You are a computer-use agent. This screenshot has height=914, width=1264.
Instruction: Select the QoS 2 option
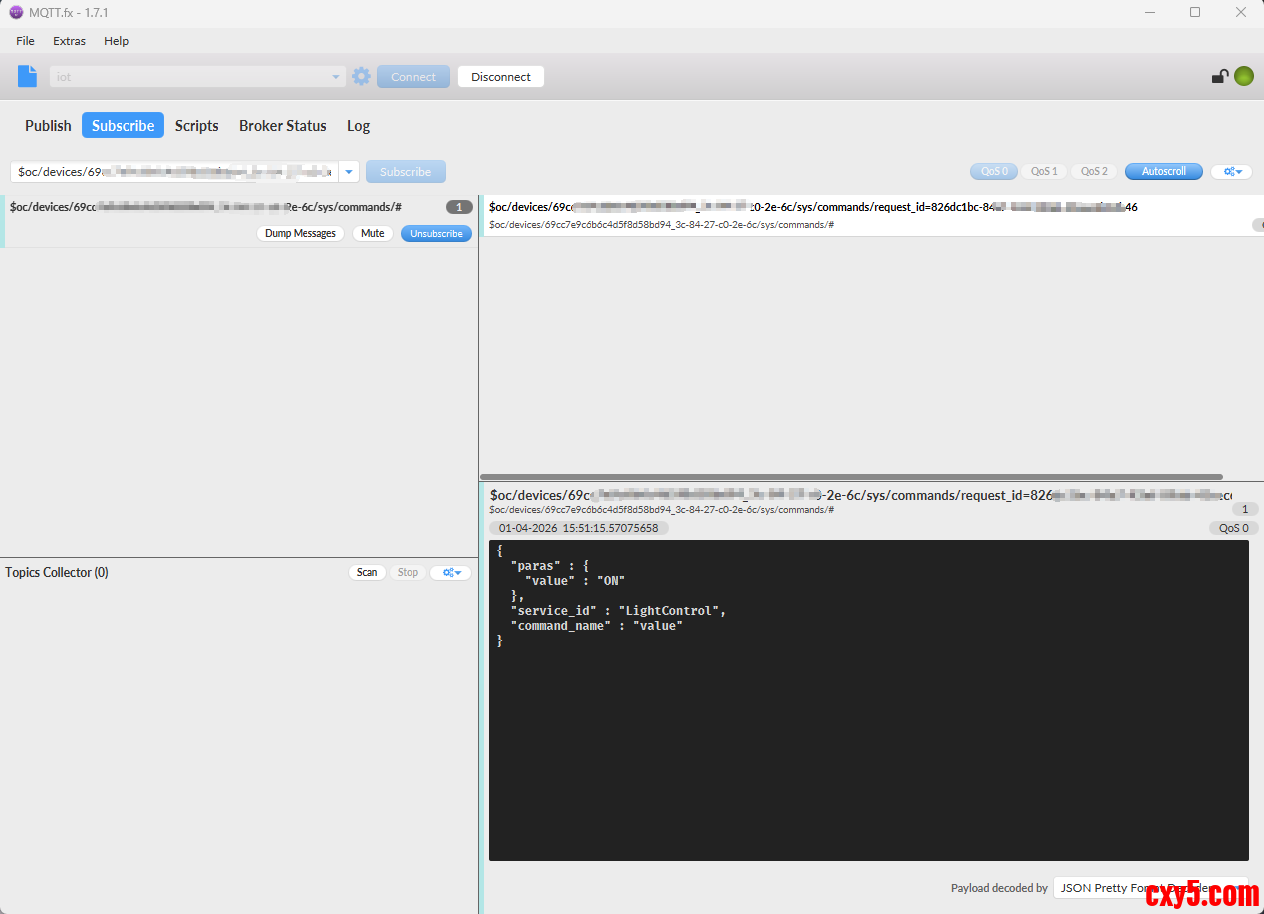(1094, 172)
